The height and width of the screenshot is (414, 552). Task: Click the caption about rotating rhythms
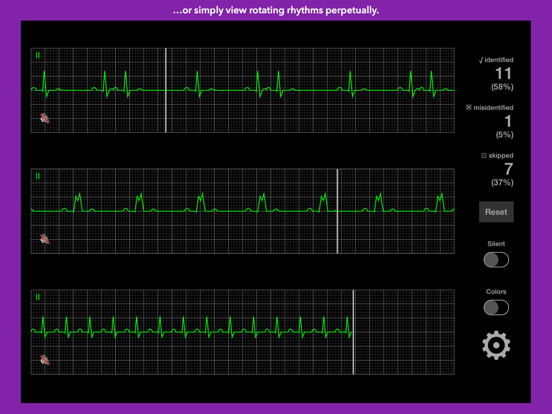276,10
